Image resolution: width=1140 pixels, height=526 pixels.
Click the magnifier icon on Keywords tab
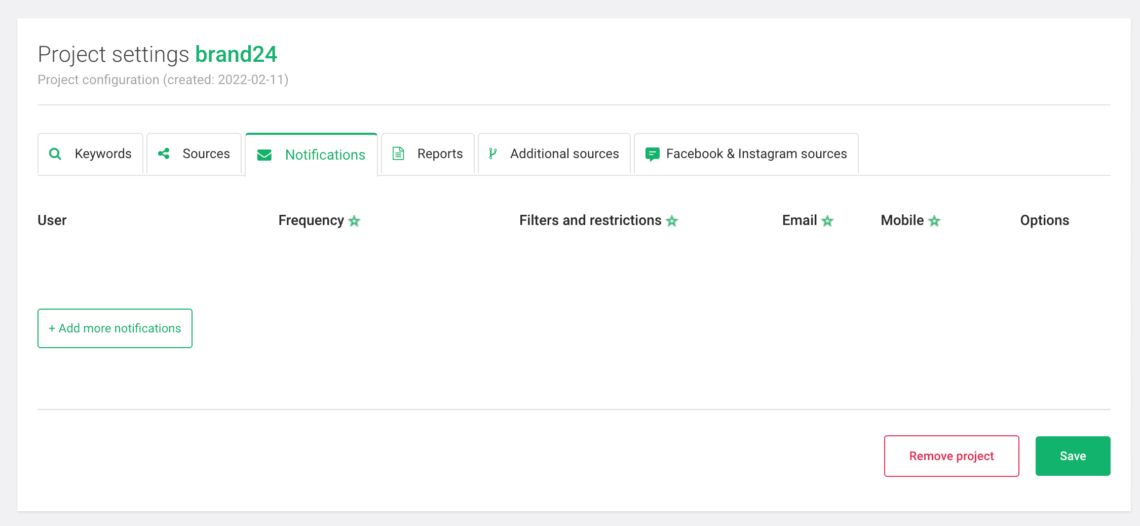pyautogui.click(x=55, y=154)
